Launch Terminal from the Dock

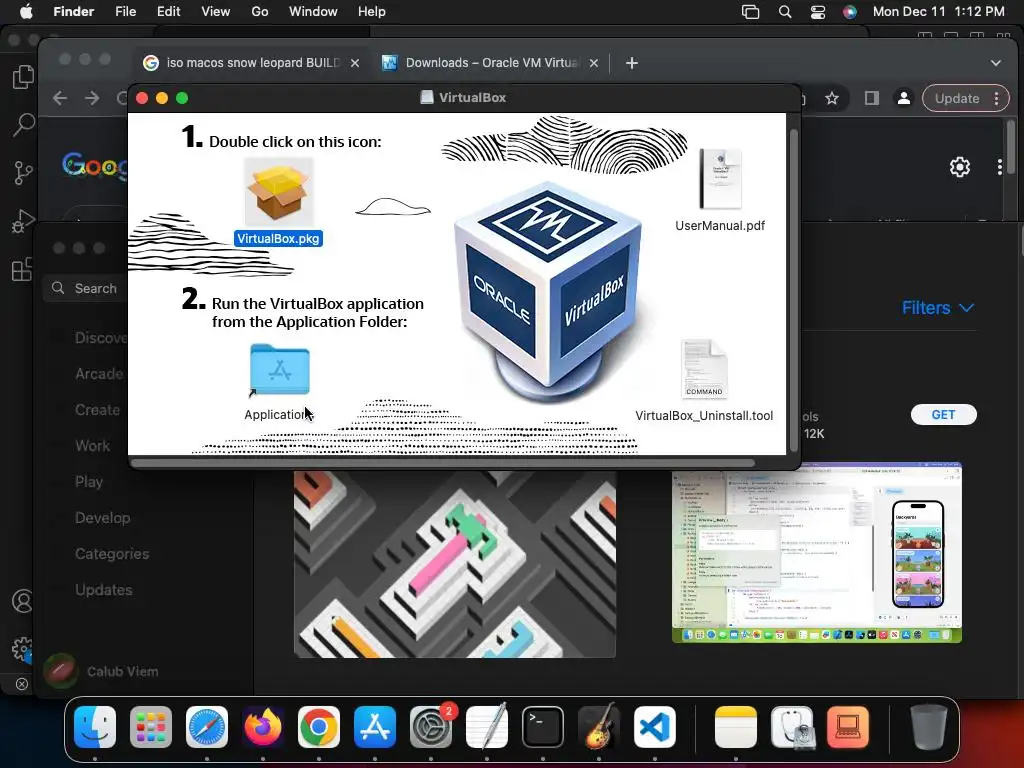click(x=543, y=727)
